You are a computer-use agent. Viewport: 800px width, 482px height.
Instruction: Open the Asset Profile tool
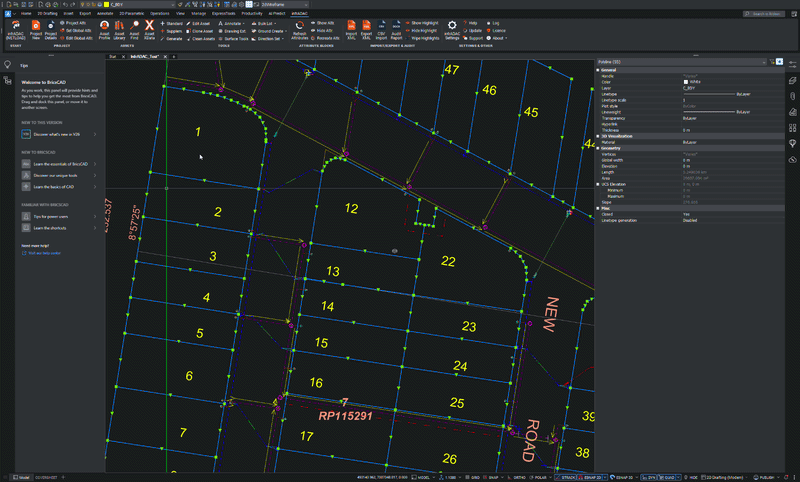tap(104, 30)
